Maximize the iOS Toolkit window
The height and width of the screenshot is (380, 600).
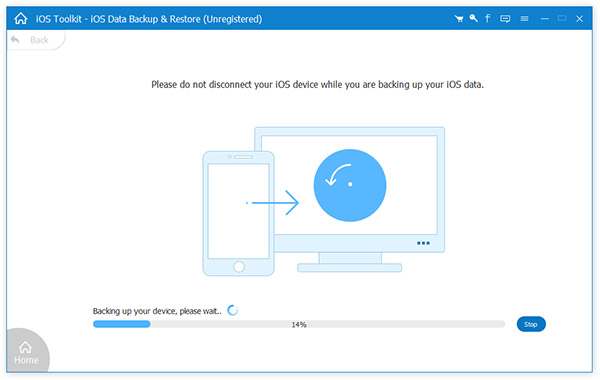tap(562, 18)
